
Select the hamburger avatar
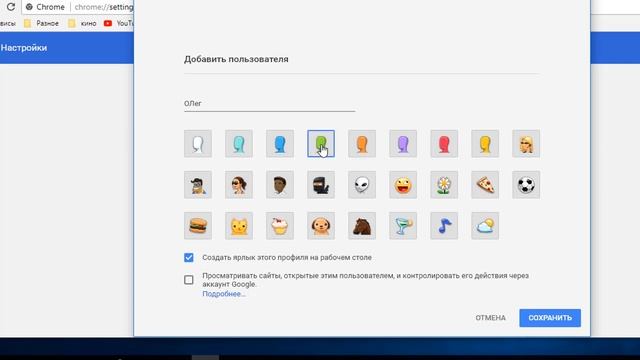(x=198, y=226)
